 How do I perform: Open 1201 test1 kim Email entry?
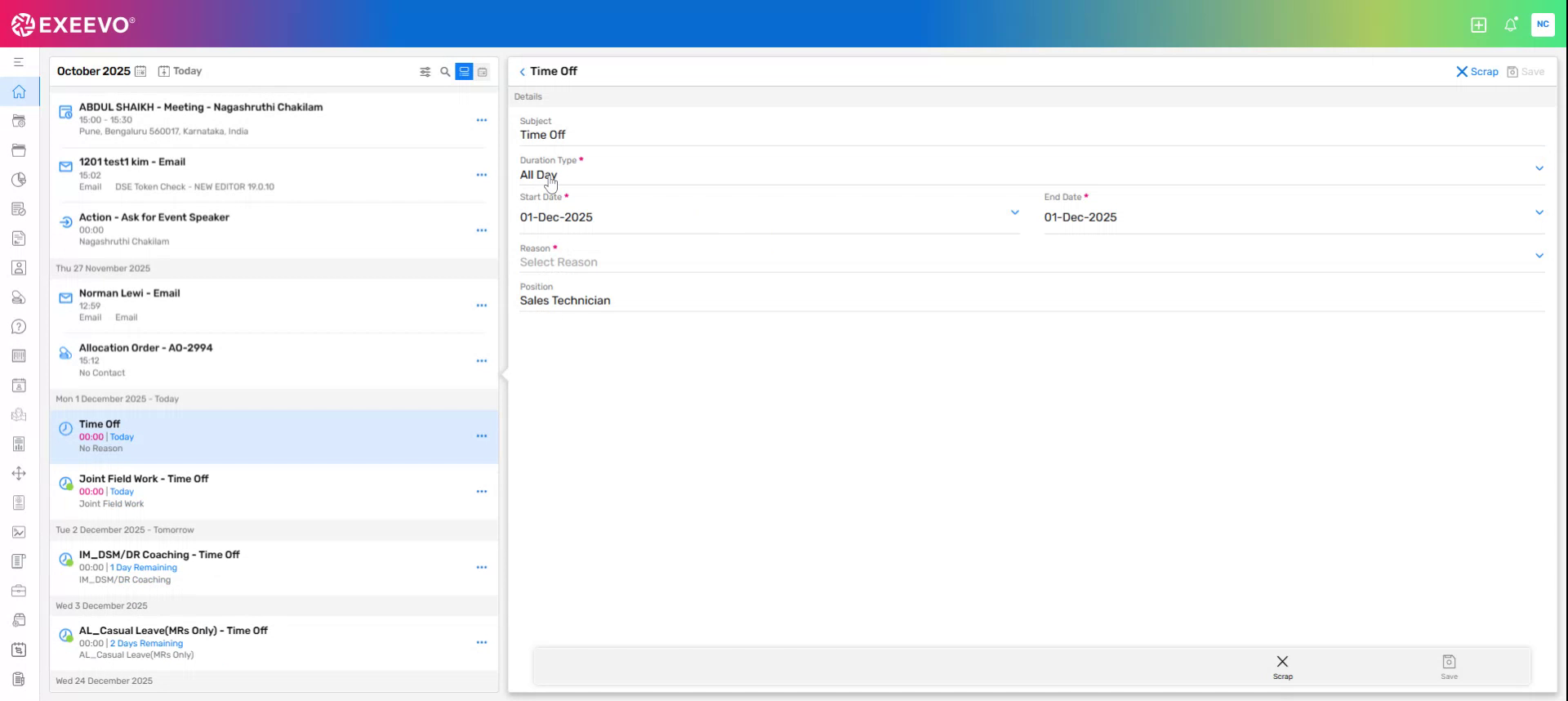click(x=274, y=175)
